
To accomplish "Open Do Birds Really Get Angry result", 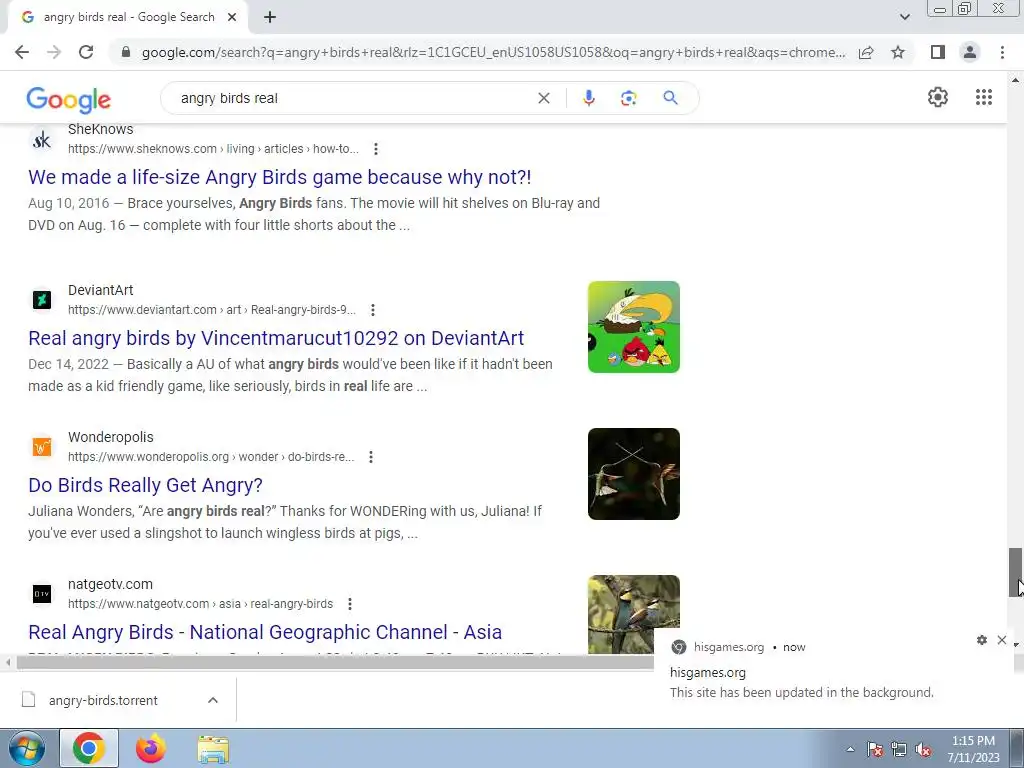I will (146, 485).
